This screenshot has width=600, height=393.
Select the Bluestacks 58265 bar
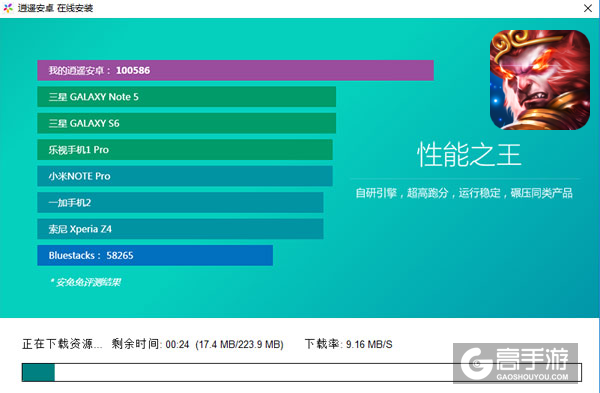(x=155, y=255)
